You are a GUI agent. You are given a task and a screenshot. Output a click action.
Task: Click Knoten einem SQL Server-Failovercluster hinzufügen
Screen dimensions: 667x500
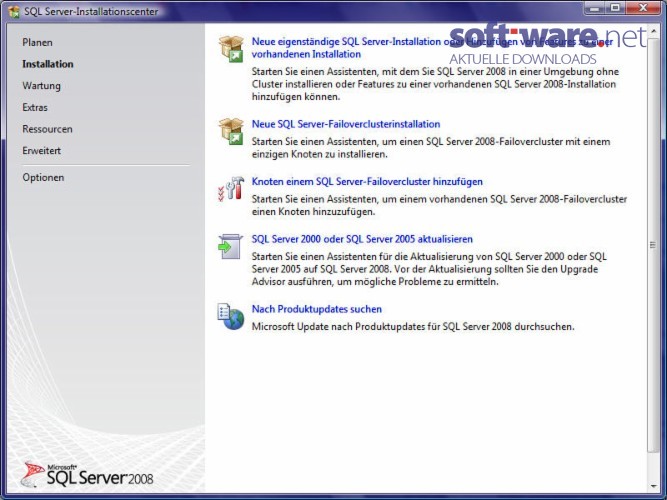coord(367,182)
